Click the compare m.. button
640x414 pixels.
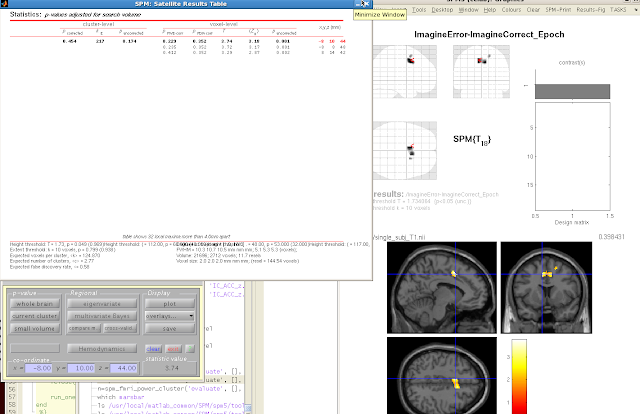tap(84, 328)
